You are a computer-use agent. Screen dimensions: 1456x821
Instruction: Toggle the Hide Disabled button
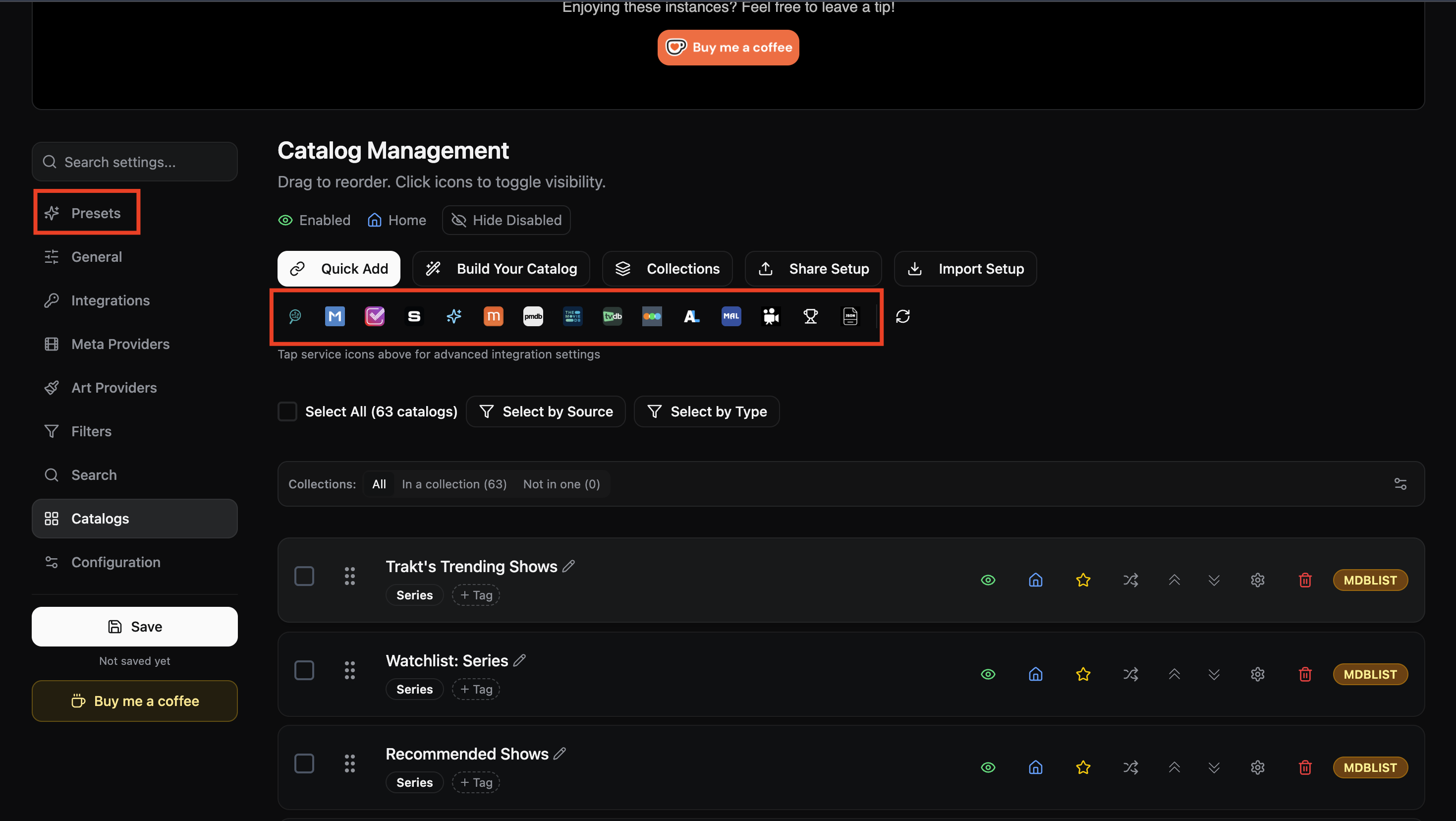(x=506, y=220)
